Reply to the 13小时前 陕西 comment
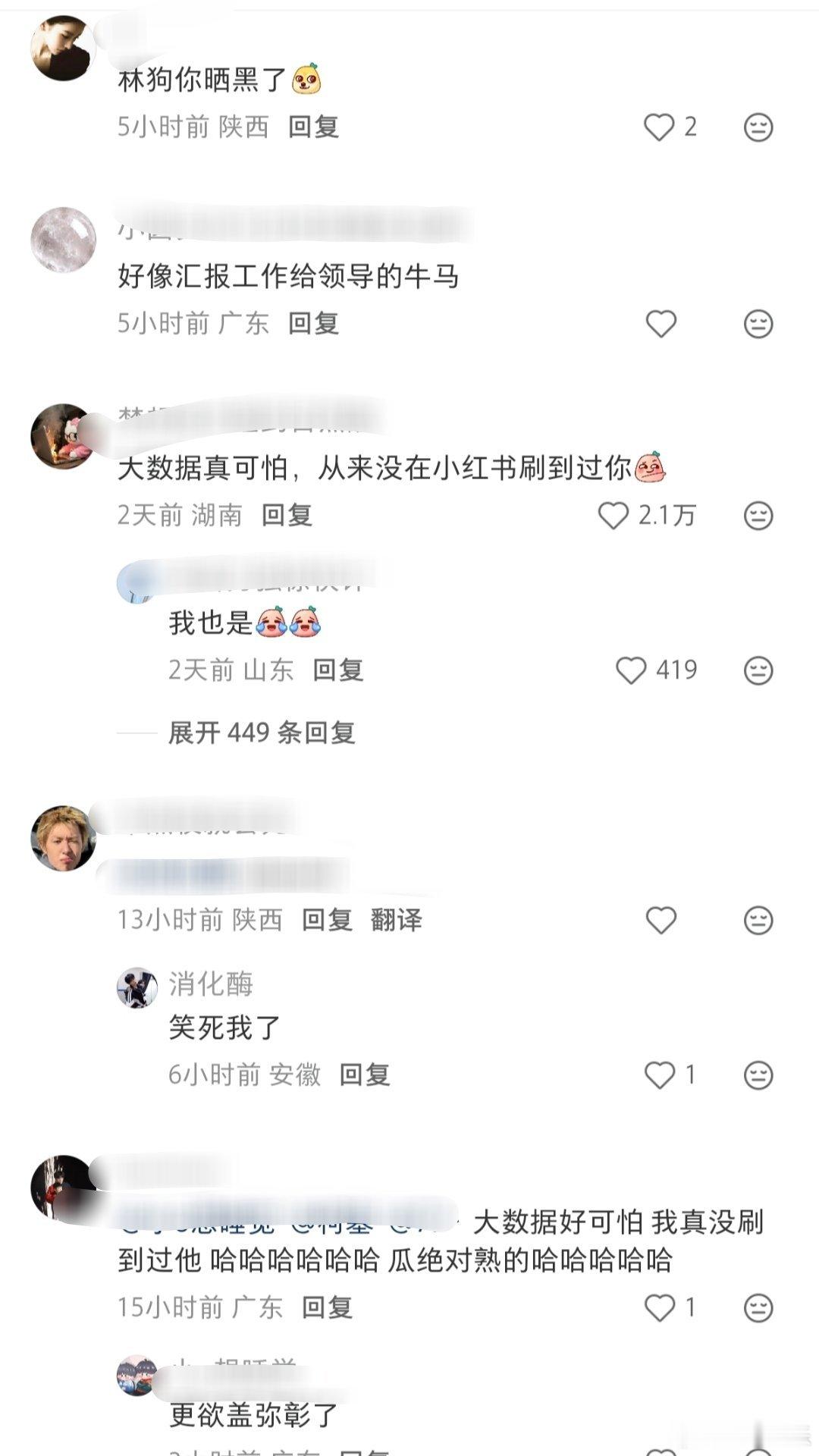The image size is (819, 1456). pyautogui.click(x=327, y=920)
